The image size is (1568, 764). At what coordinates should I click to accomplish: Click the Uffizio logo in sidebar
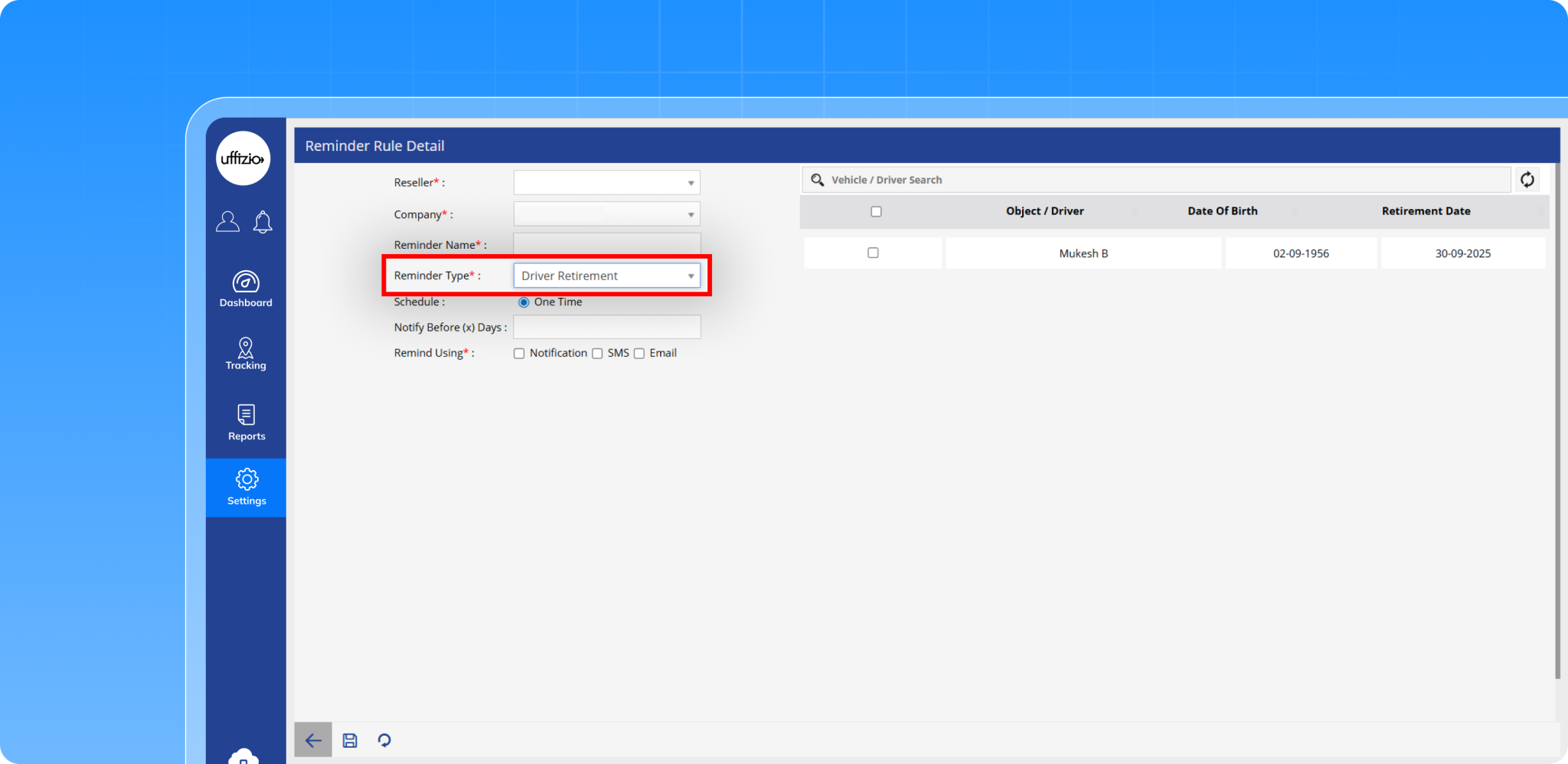pyautogui.click(x=243, y=158)
